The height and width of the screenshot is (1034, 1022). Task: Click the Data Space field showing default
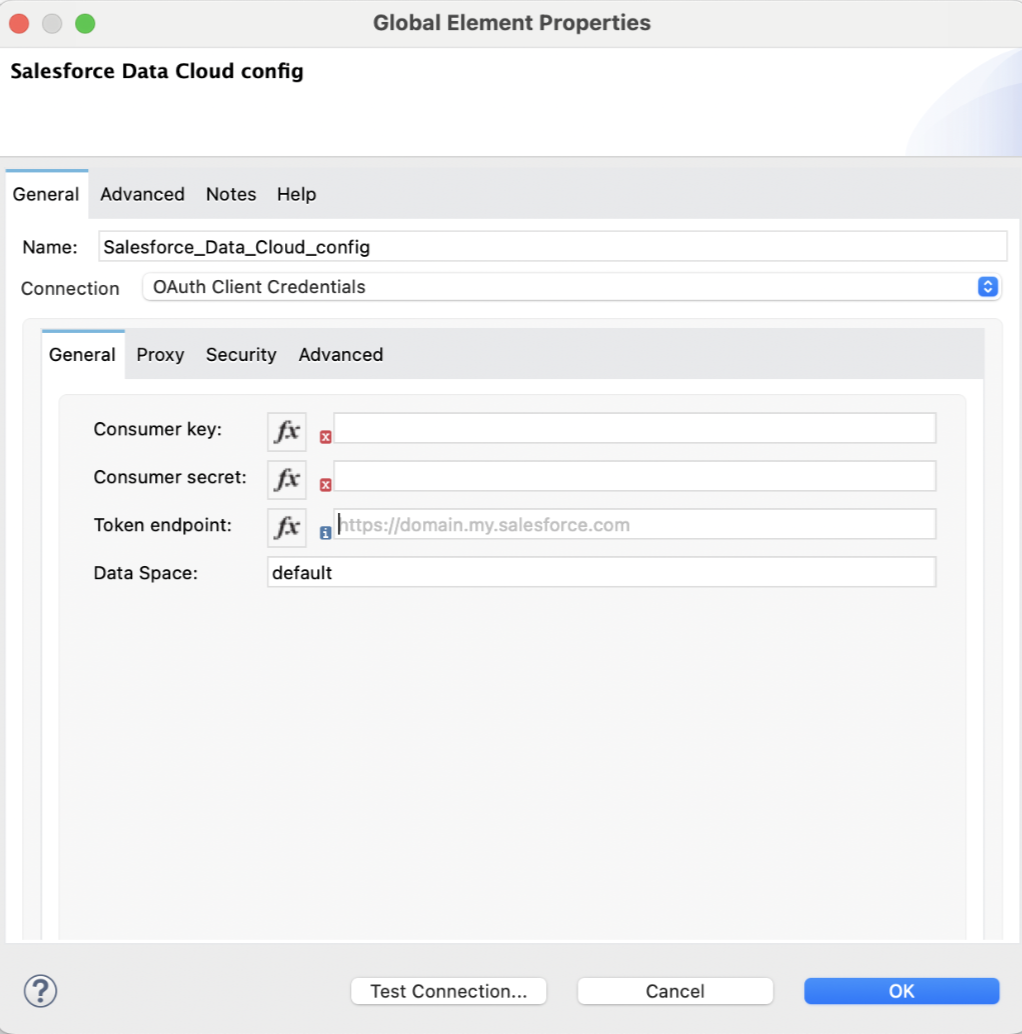(x=600, y=572)
